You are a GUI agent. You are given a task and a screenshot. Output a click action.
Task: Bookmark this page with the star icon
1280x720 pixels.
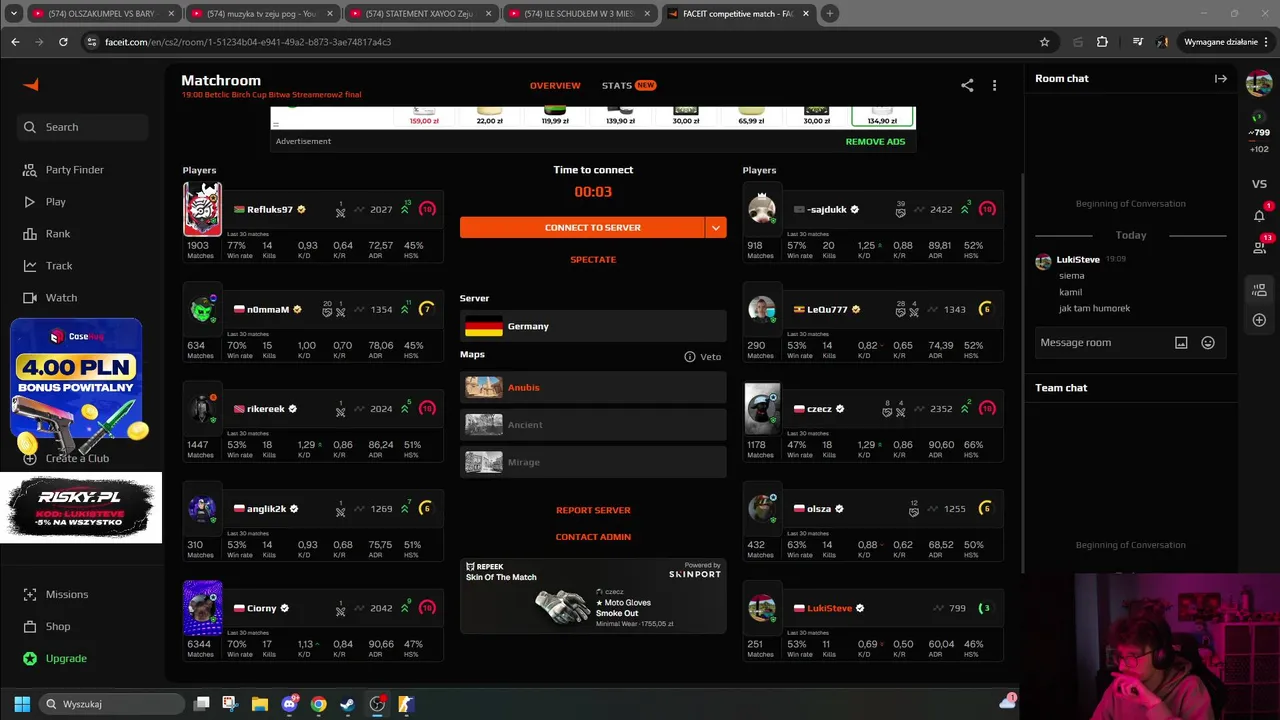(x=1044, y=42)
